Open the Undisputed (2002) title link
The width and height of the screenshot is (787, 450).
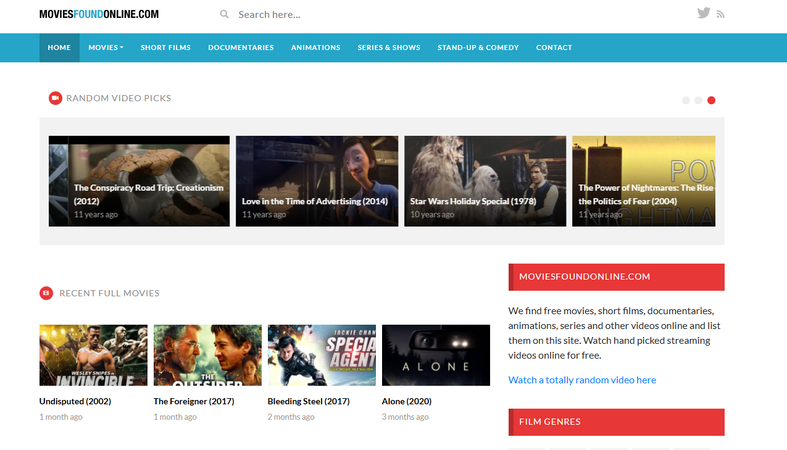[x=75, y=401]
